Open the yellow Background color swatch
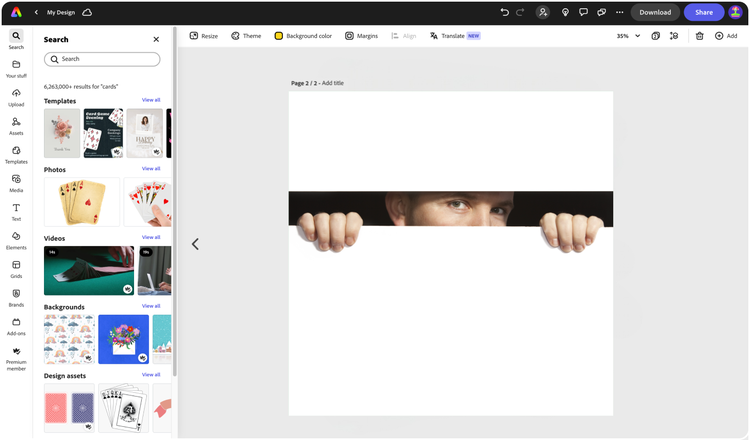Image resolution: width=750 pixels, height=440 pixels. 278,36
